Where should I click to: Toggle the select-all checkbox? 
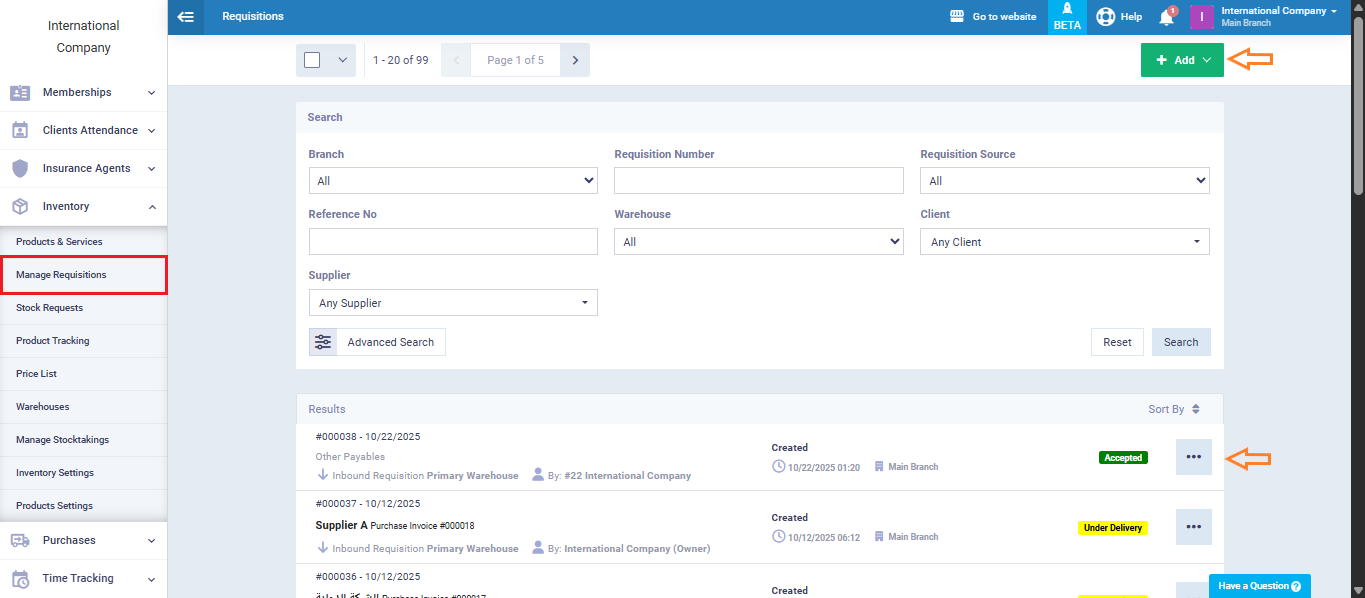pyautogui.click(x=312, y=60)
